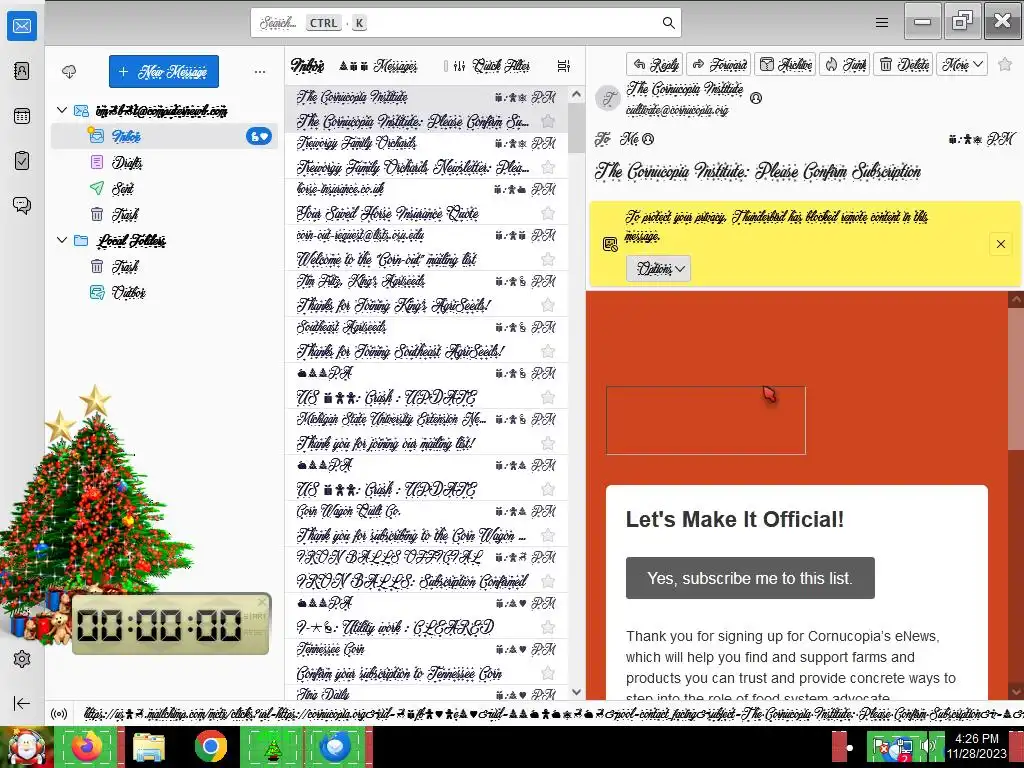Open the Thunderbird hamburger menu
The image size is (1024, 768).
(882, 23)
